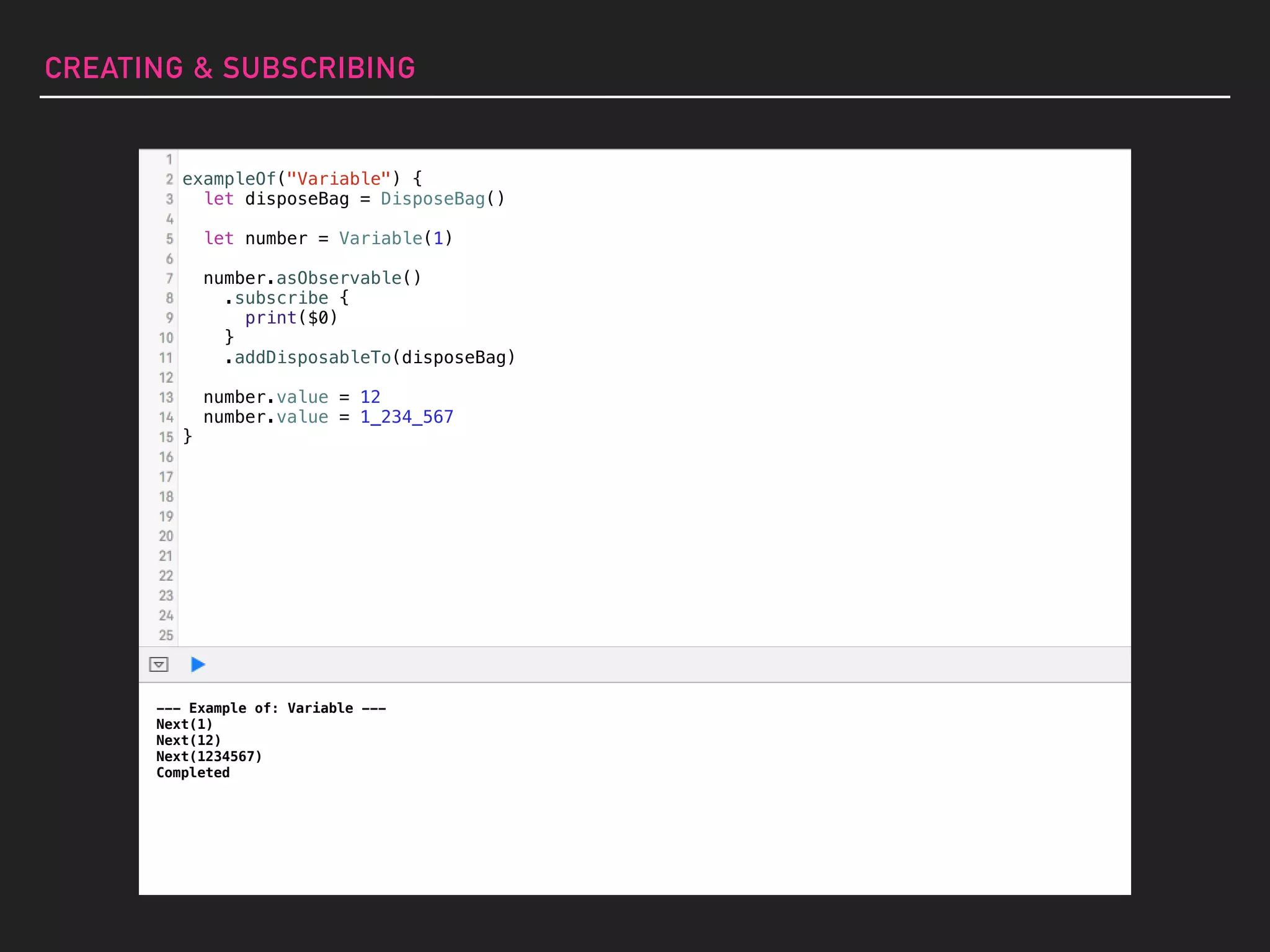The image size is (1270, 952).
Task: Click line number 5 in gutter
Action: click(169, 239)
